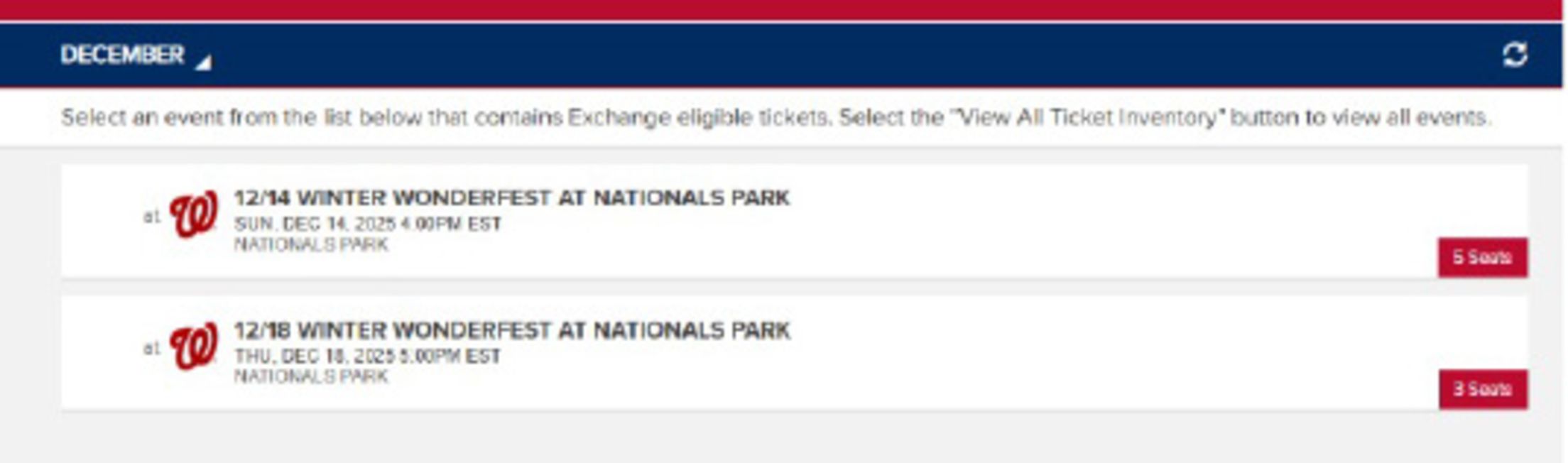Click the "at" label before 12/14 logo

click(x=151, y=216)
